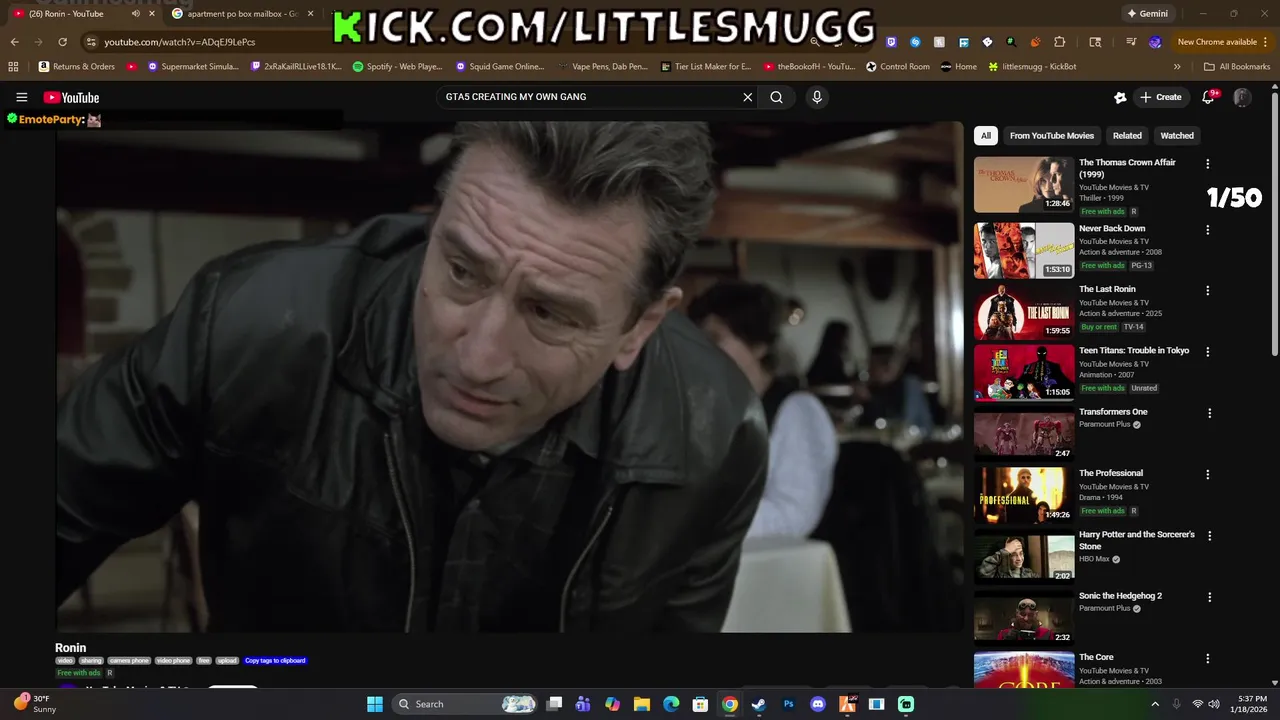Switch to the apartment po box mailbox tab
Viewport: 1280px width, 720px height.
(242, 14)
